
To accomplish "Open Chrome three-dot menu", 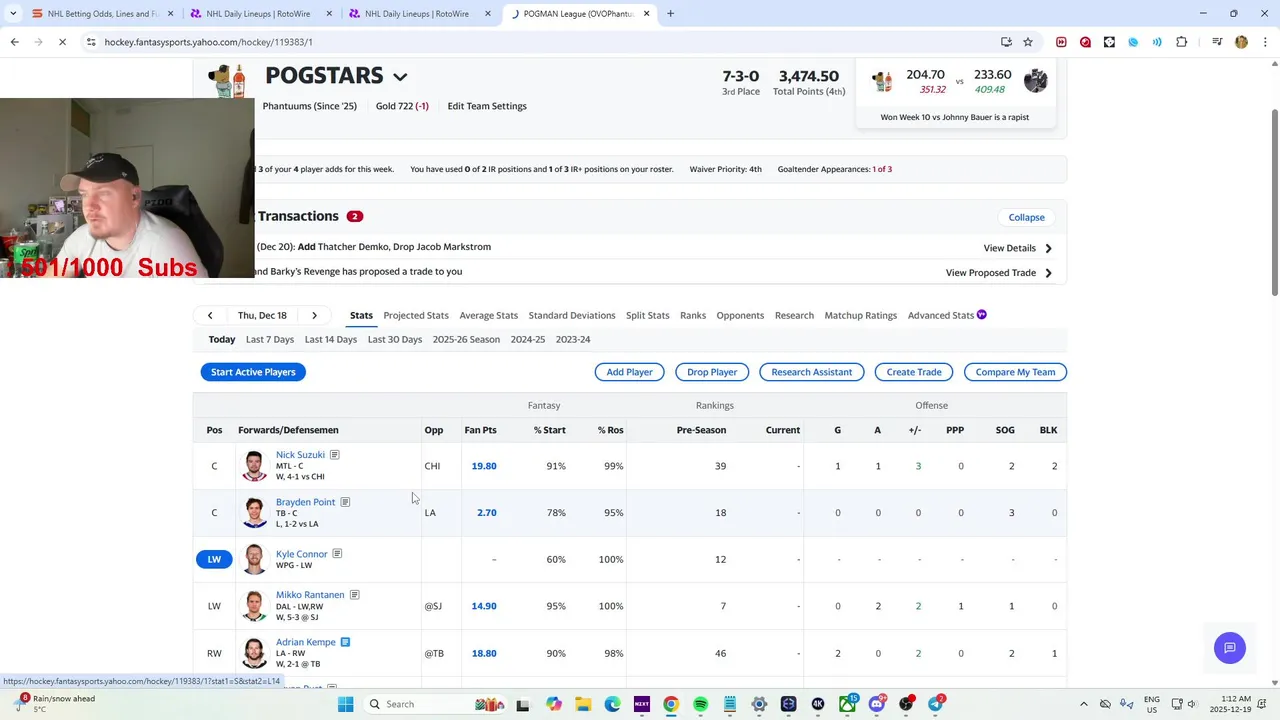I will 1263,42.
